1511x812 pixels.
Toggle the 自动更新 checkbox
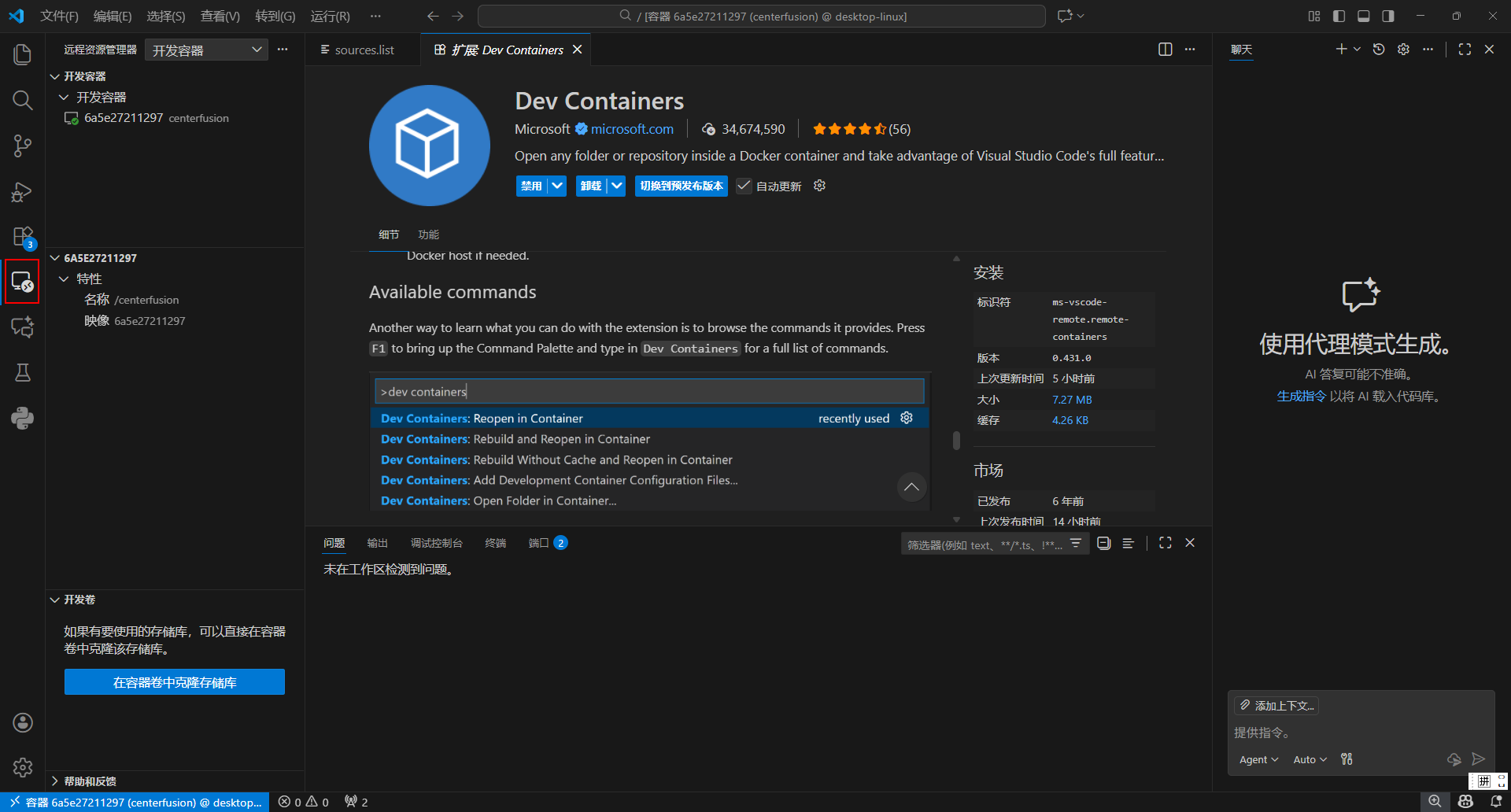[x=744, y=186]
